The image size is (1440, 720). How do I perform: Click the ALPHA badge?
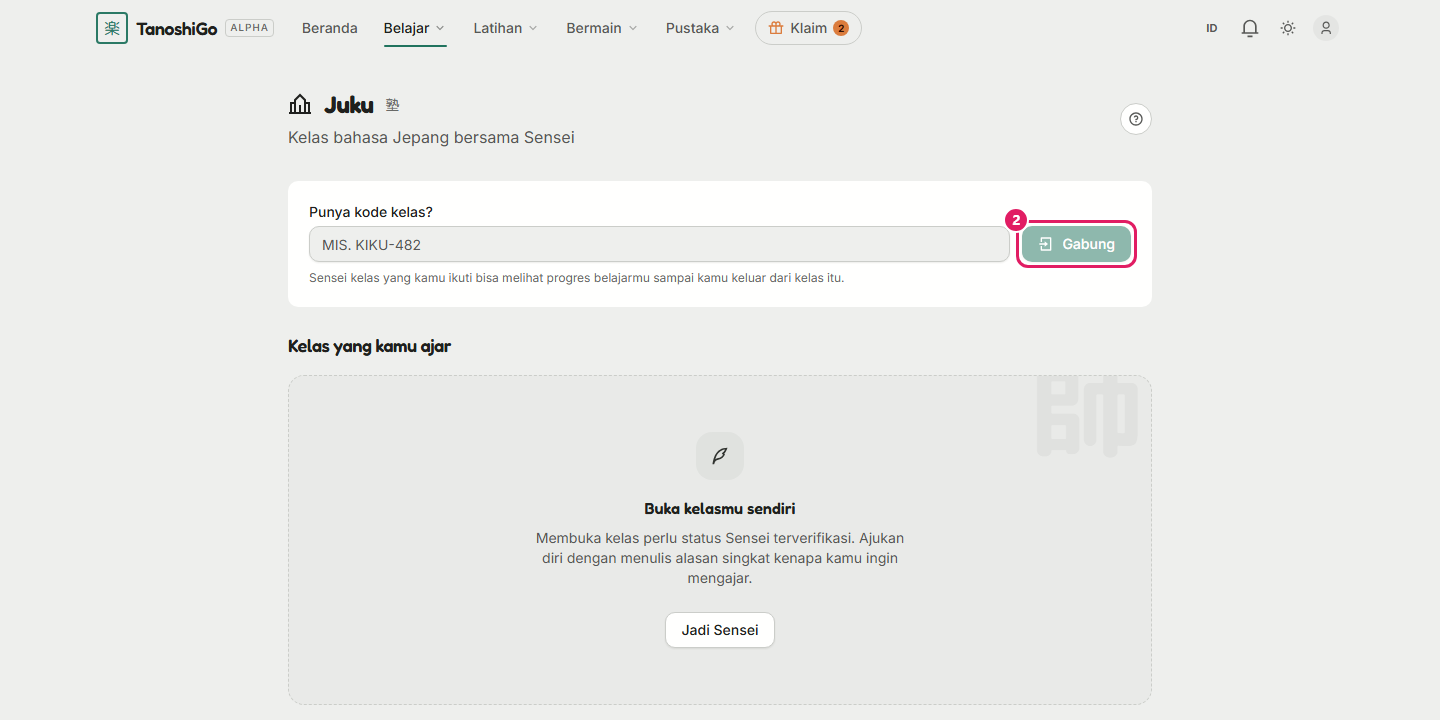(249, 28)
